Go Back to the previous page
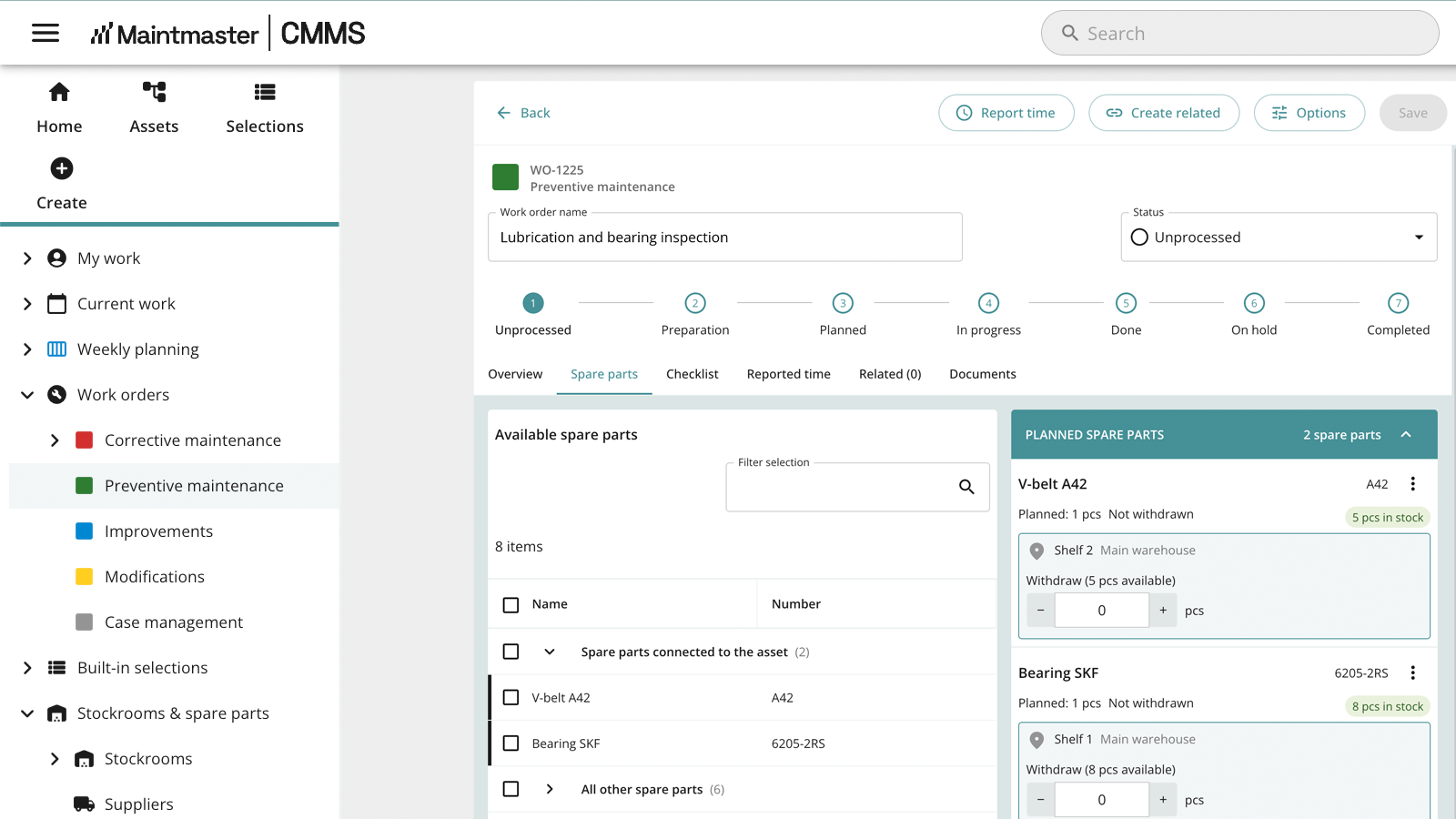 coord(523,113)
